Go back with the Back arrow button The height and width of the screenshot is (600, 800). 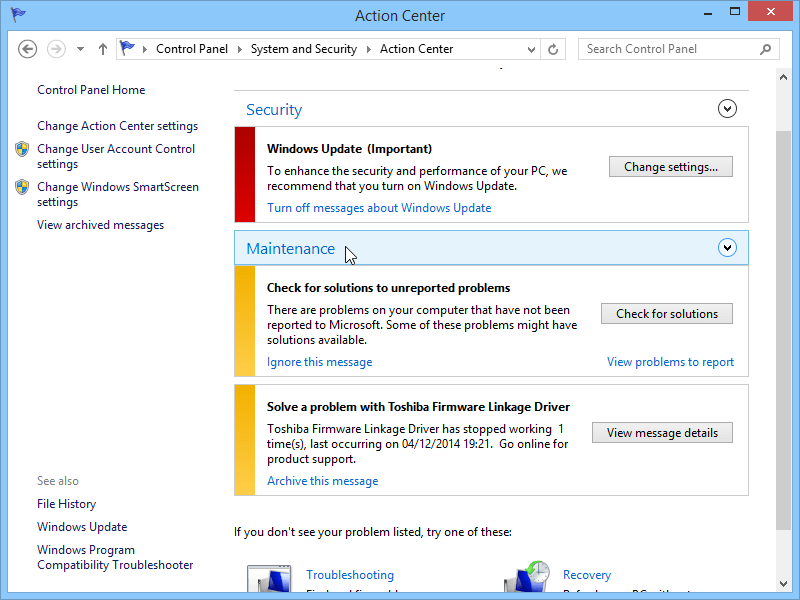(x=28, y=49)
